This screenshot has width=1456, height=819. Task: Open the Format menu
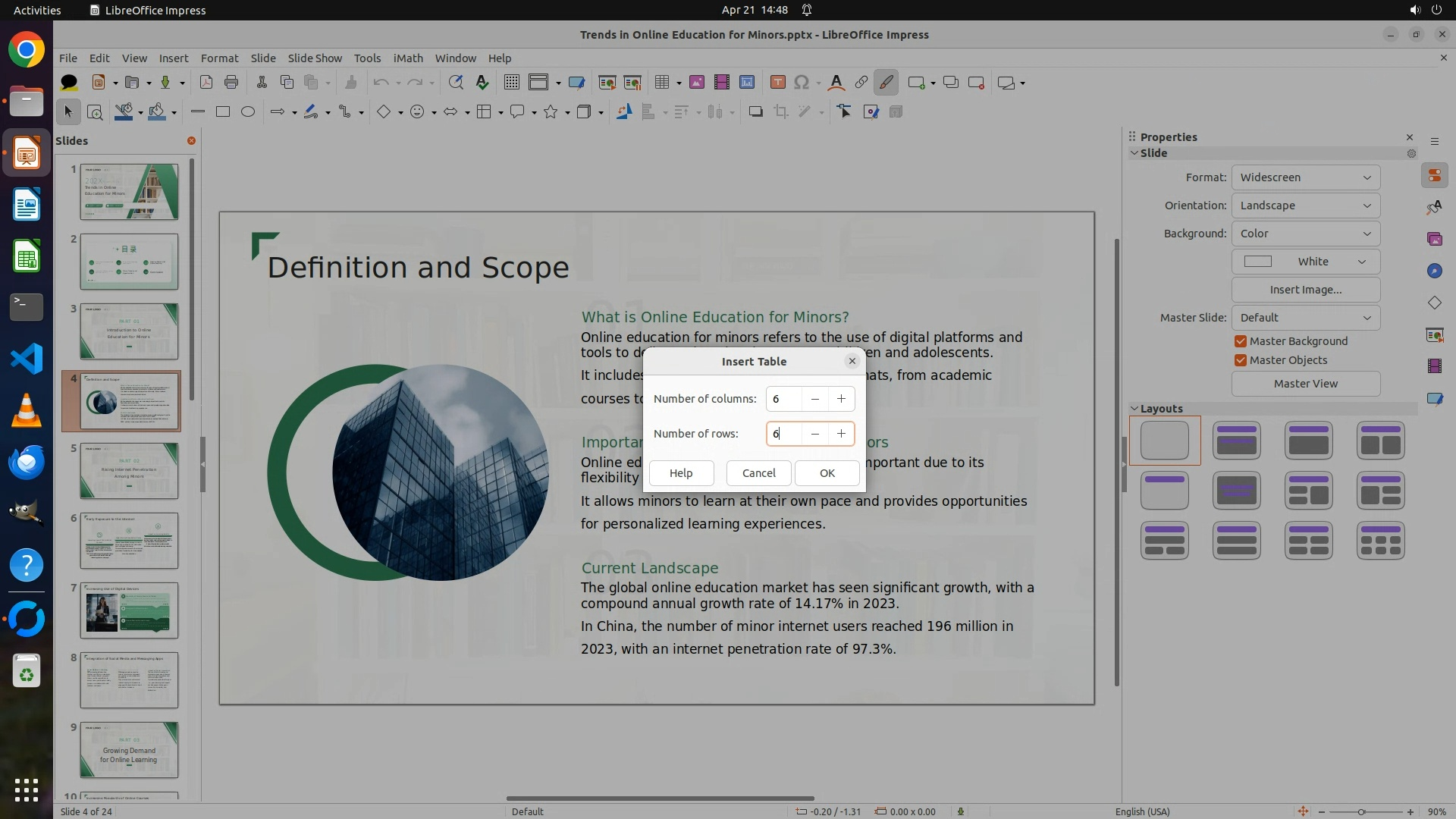(219, 58)
